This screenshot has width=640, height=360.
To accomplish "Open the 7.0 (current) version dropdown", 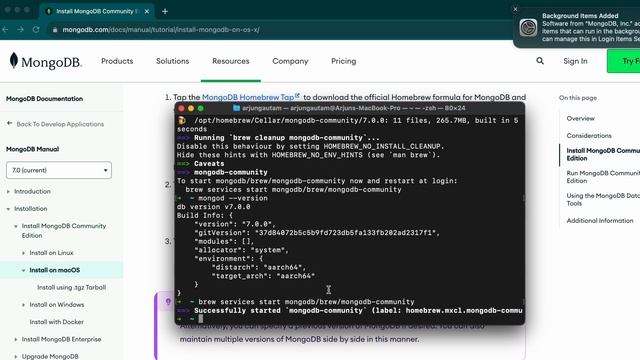I will [59, 170].
